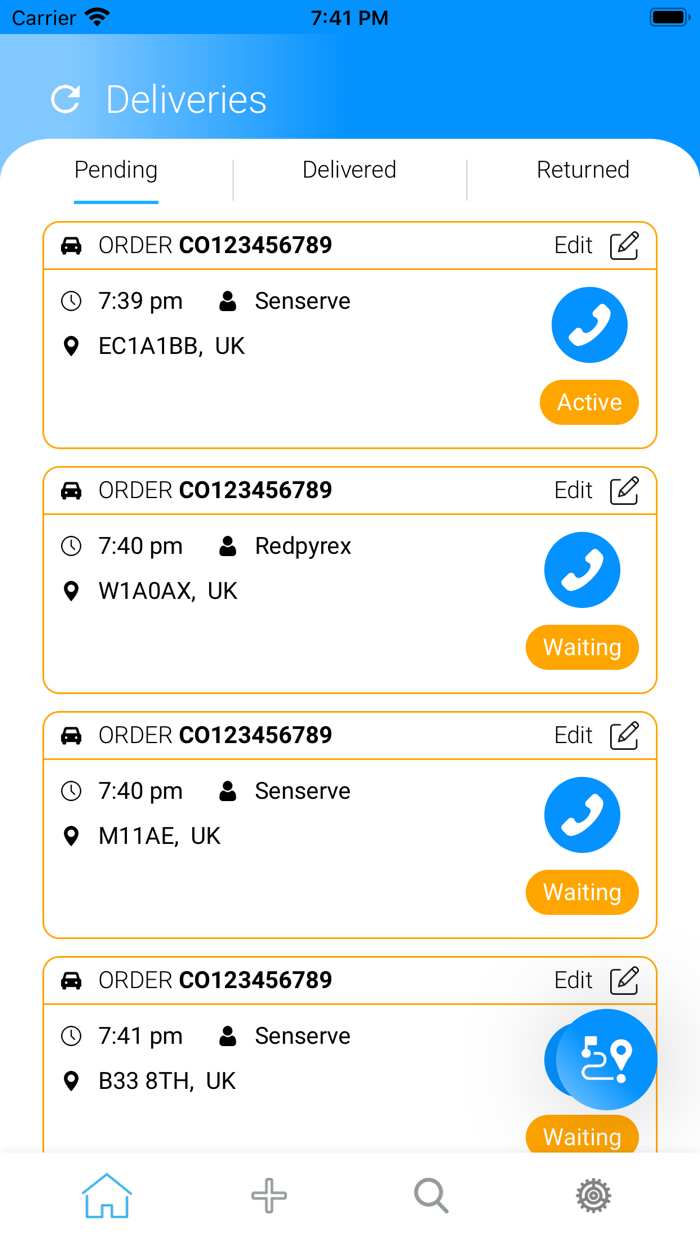Go to the Home tab icon
The width and height of the screenshot is (700, 1244).
coord(107,1195)
